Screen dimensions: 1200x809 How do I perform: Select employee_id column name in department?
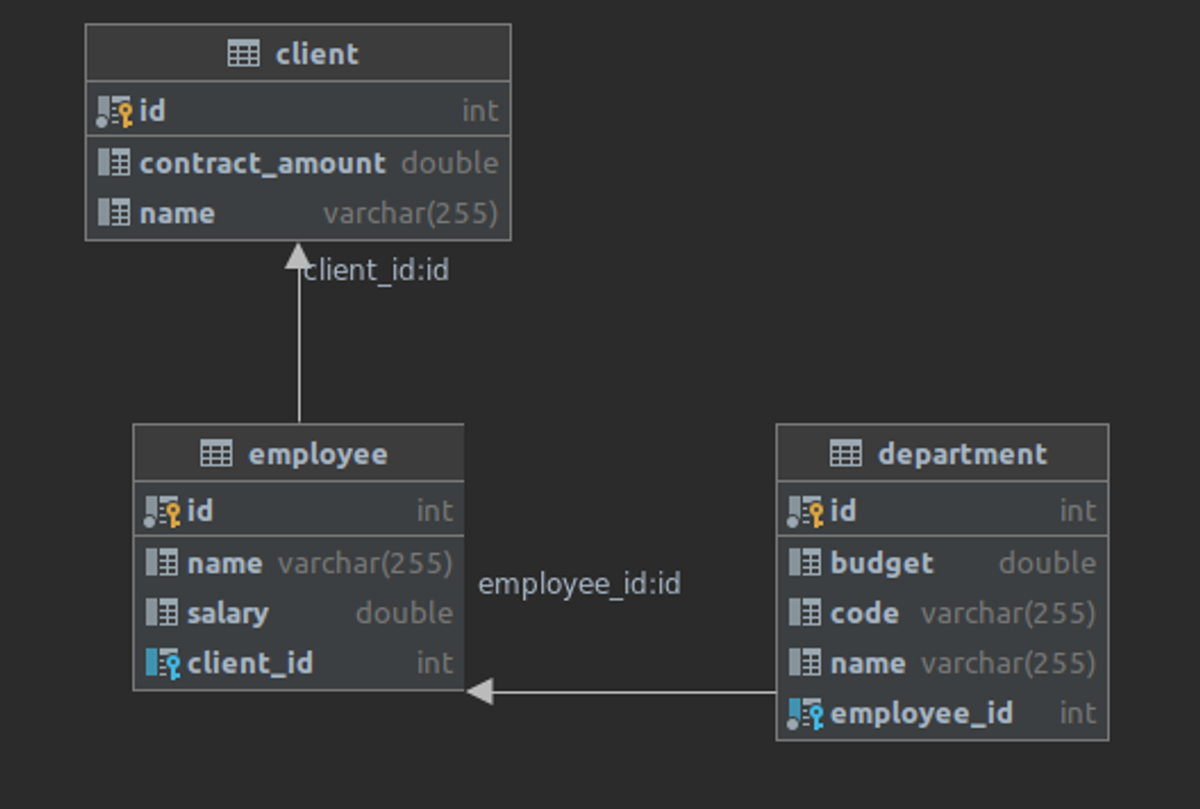pos(921,714)
